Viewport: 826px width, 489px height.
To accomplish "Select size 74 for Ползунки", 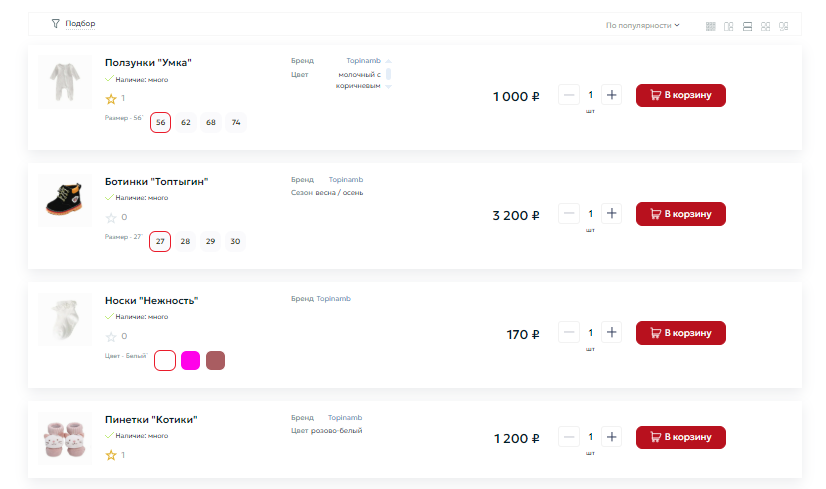I will point(235,123).
